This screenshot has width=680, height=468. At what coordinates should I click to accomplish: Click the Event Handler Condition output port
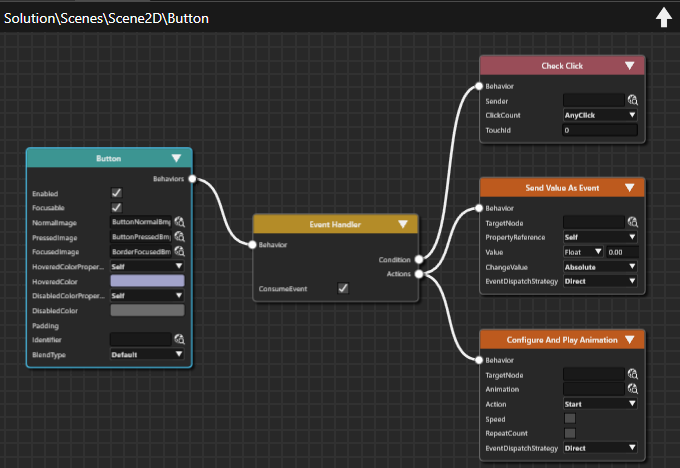pos(419,259)
